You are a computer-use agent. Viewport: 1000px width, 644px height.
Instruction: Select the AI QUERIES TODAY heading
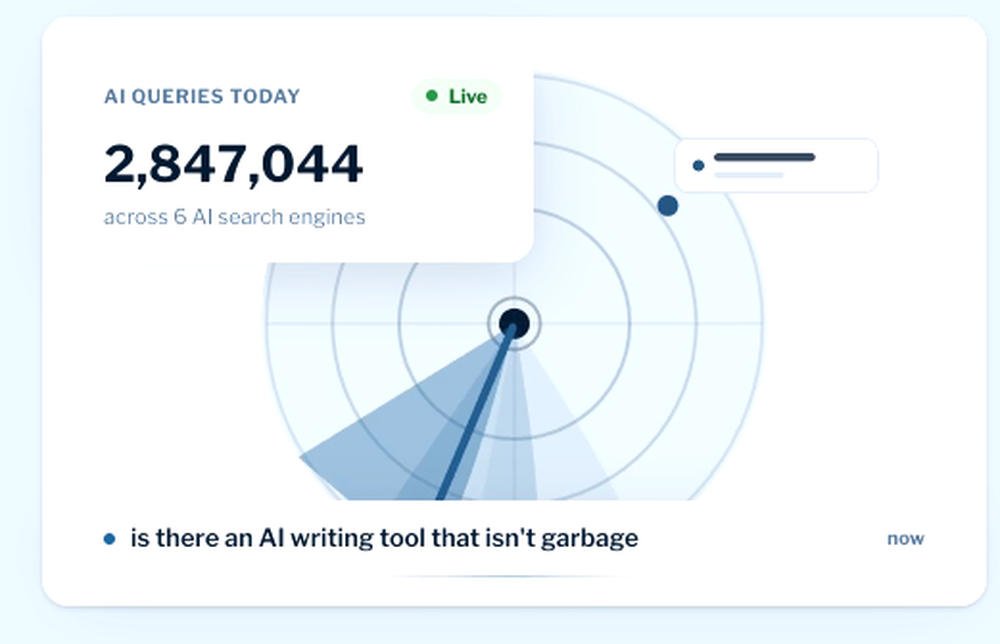click(202, 96)
